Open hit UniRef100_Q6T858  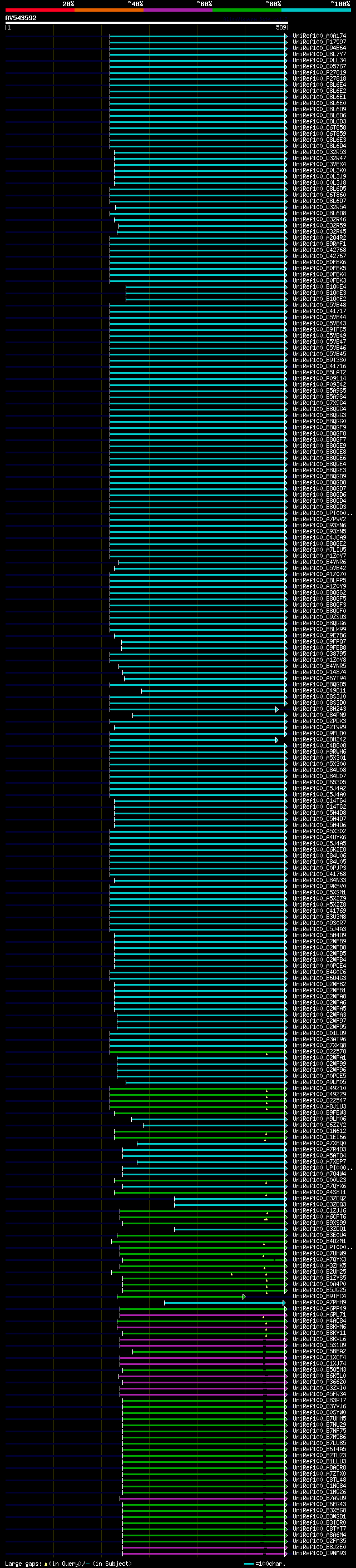(319, 128)
